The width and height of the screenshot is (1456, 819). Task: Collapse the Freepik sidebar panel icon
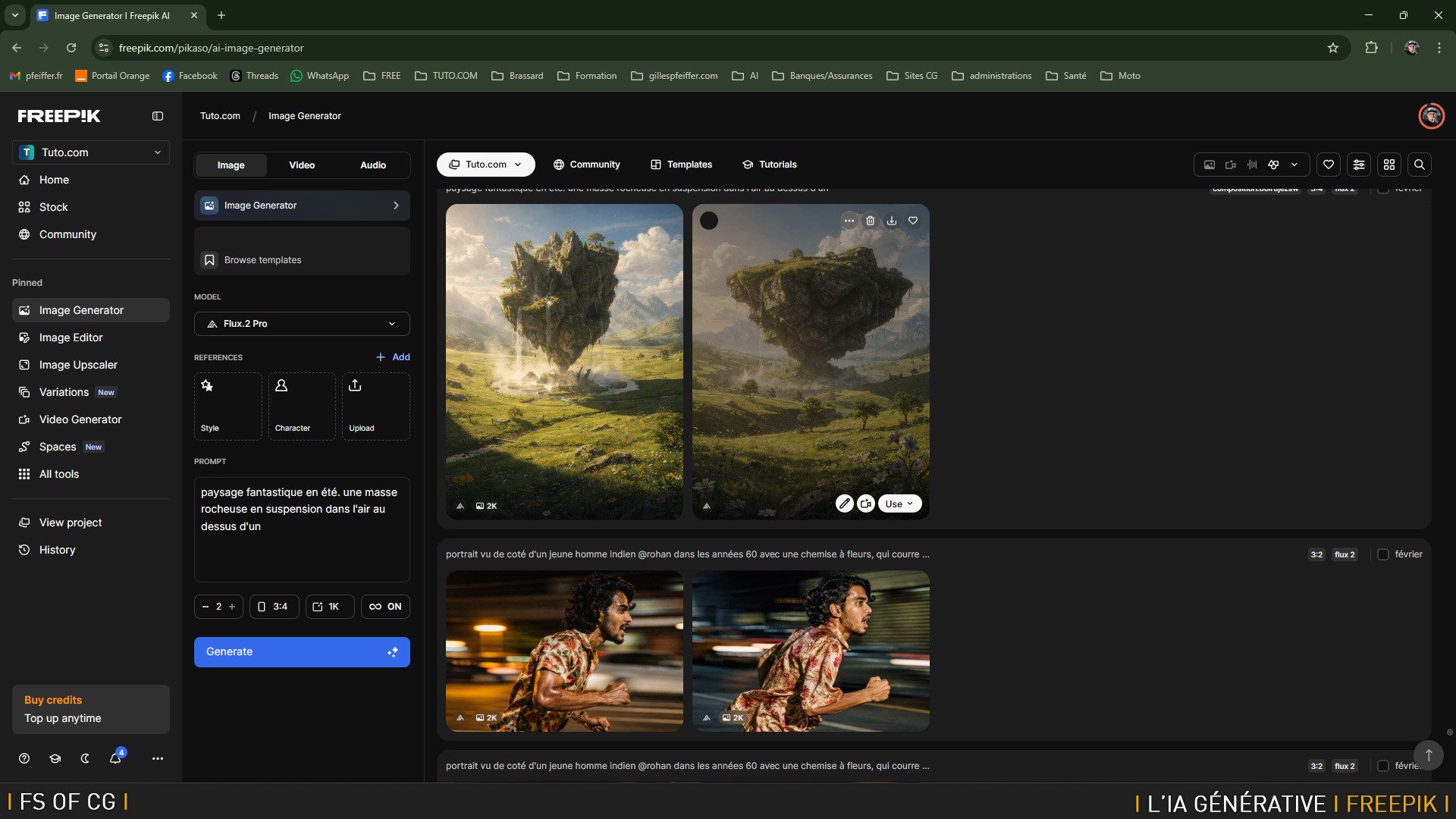point(158,116)
